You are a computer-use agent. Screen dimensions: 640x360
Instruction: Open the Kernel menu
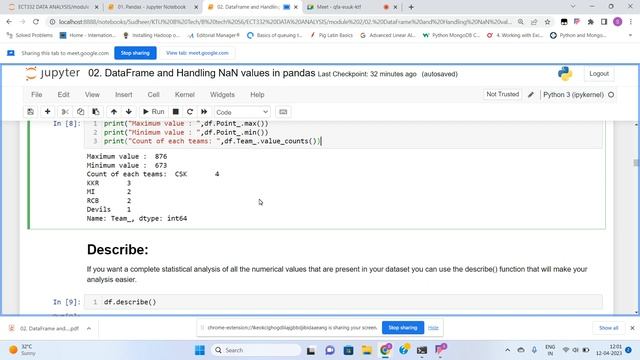coord(184,95)
